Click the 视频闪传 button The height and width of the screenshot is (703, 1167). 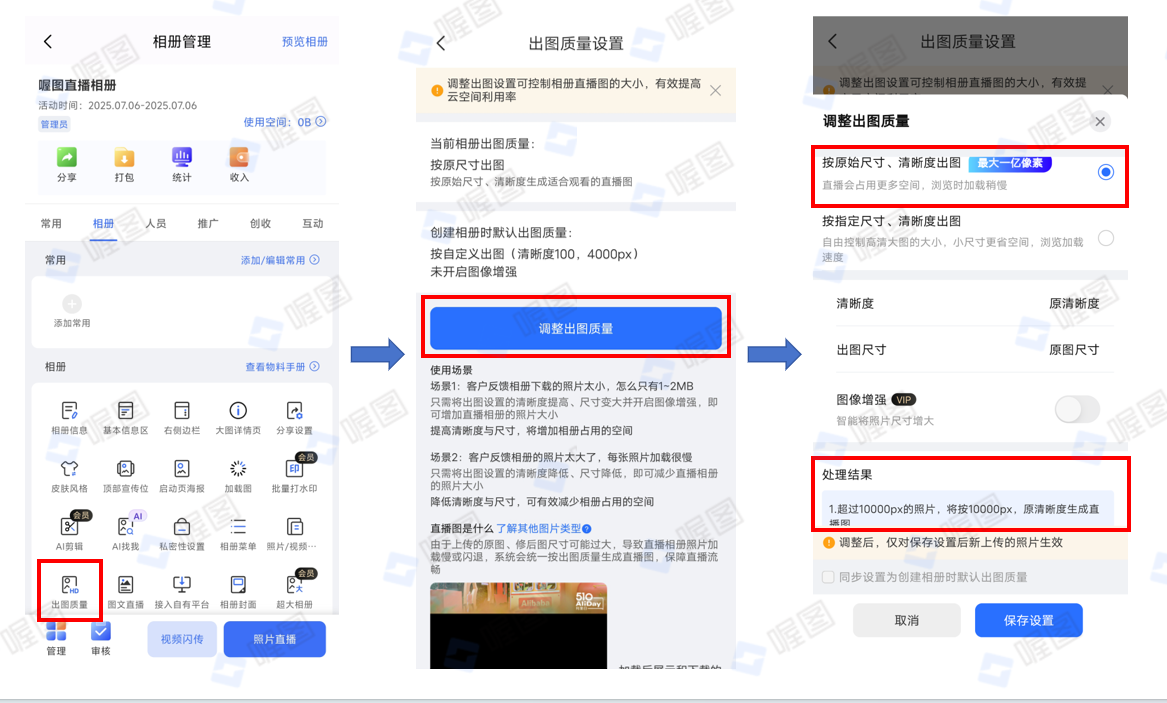click(182, 639)
